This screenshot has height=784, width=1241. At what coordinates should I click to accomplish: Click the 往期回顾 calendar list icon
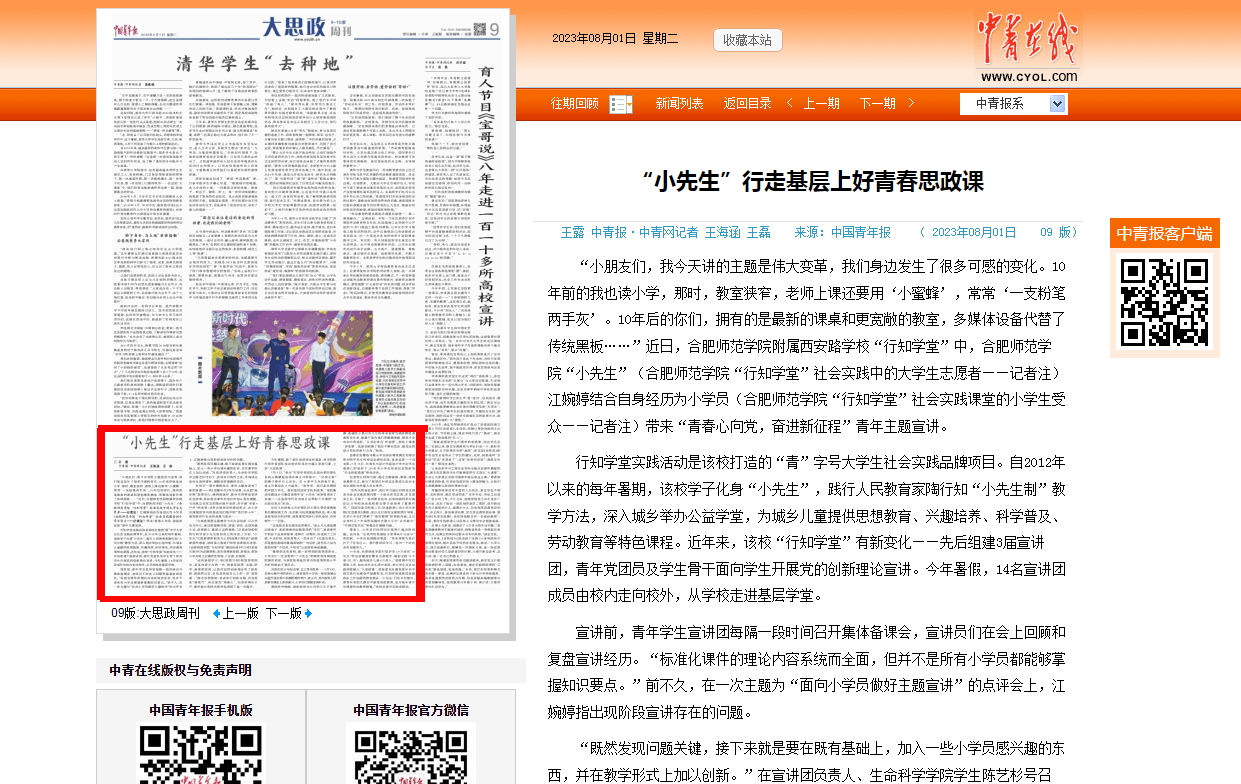point(620,104)
